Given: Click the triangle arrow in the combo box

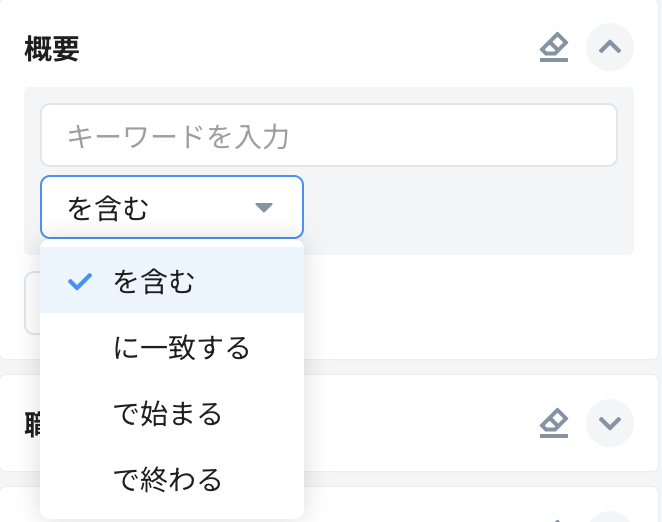Looking at the screenshot, I should [x=264, y=207].
